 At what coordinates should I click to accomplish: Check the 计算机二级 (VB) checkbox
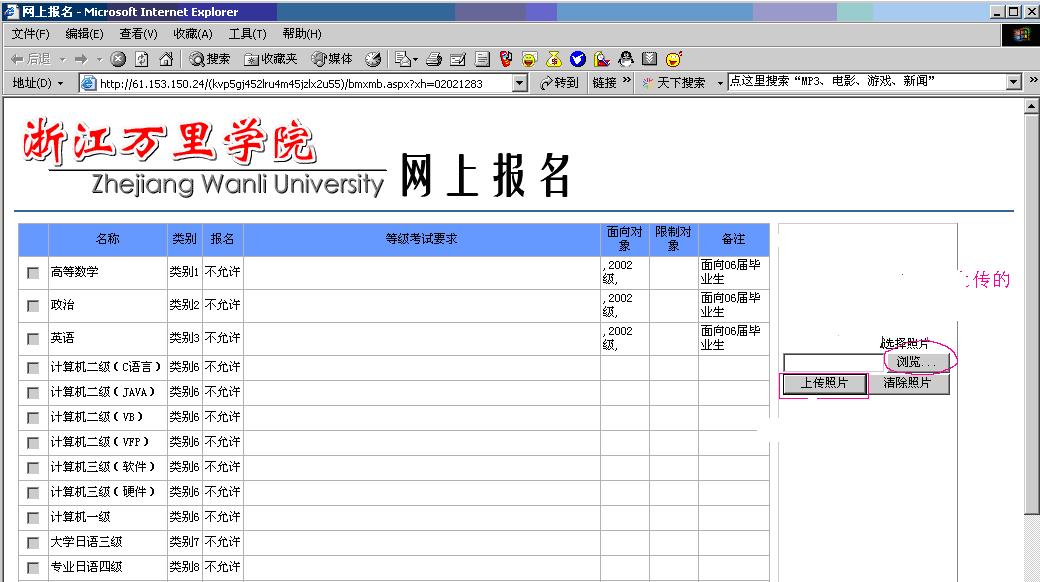coord(32,418)
